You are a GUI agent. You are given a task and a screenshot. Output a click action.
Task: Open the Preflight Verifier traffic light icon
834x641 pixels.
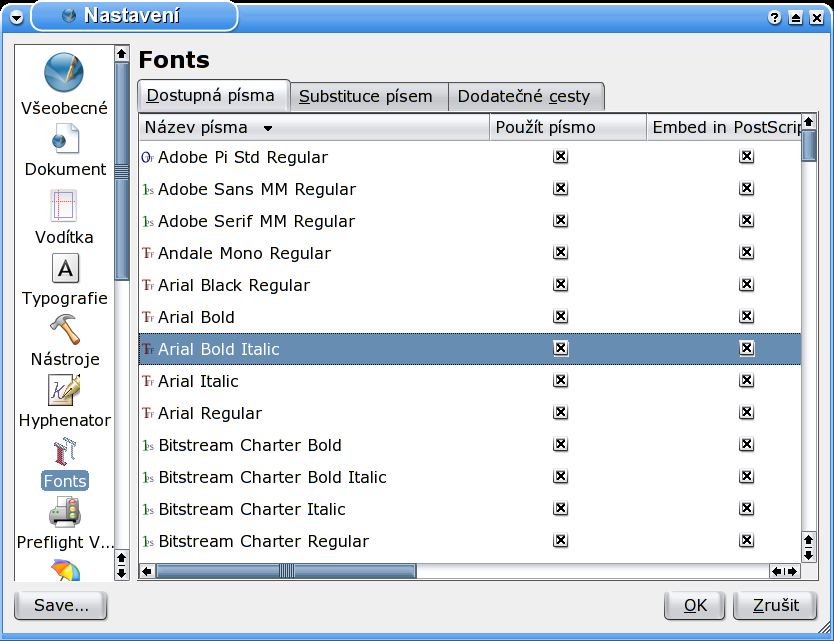[x=64, y=513]
